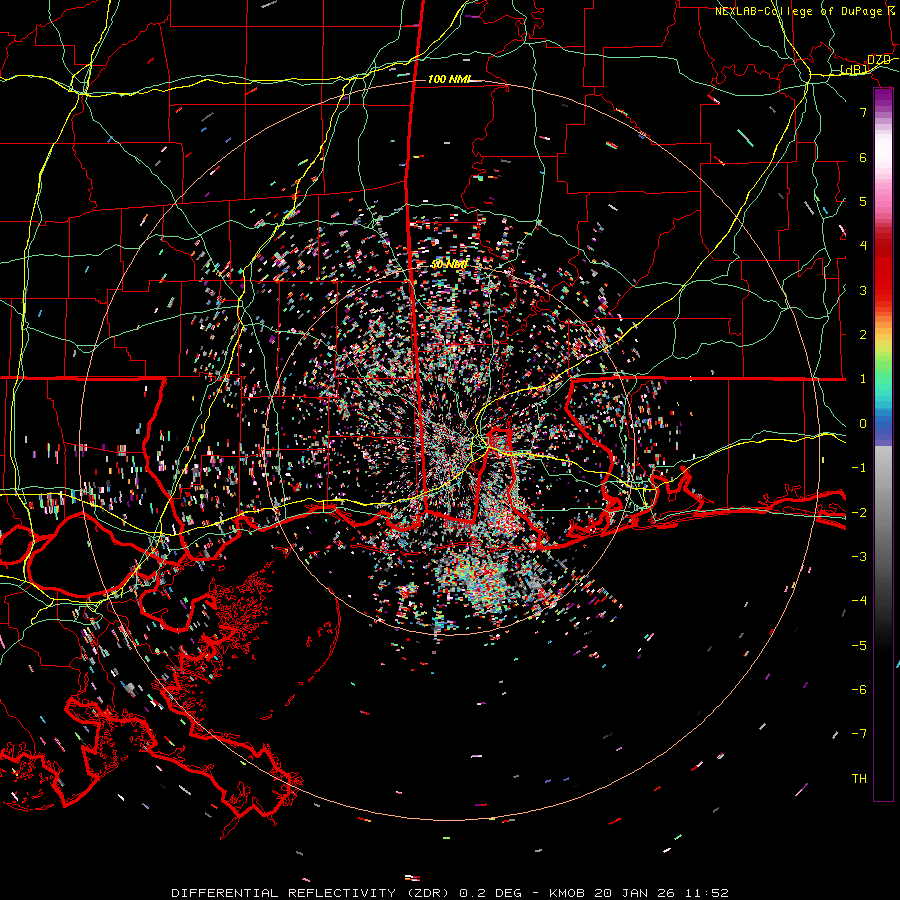Screen dimensions: 900x900
Task: Click the white band of the ZDR color bar
Action: (883, 150)
